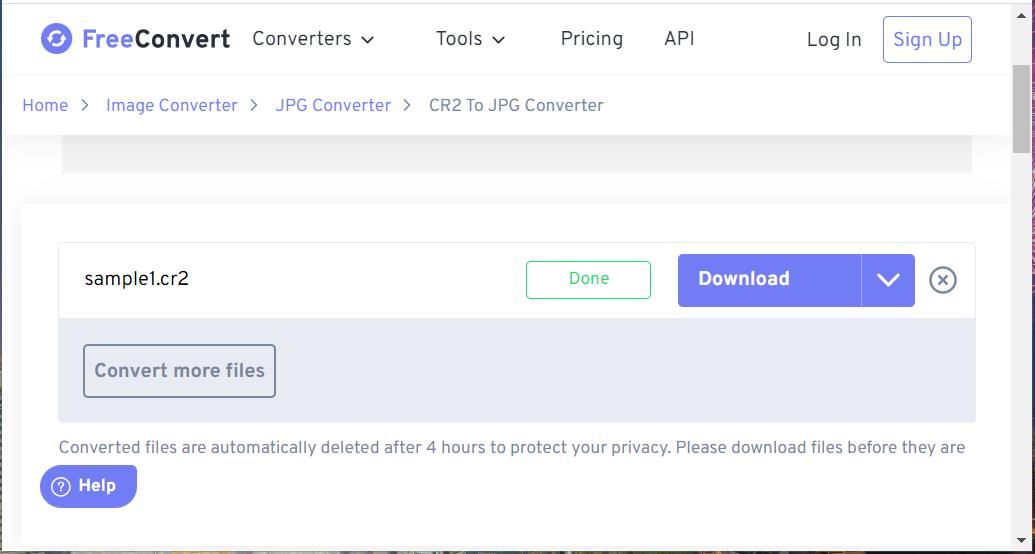Download the converted sample1.cr2 file
The height and width of the screenshot is (554, 1035).
[x=769, y=280]
